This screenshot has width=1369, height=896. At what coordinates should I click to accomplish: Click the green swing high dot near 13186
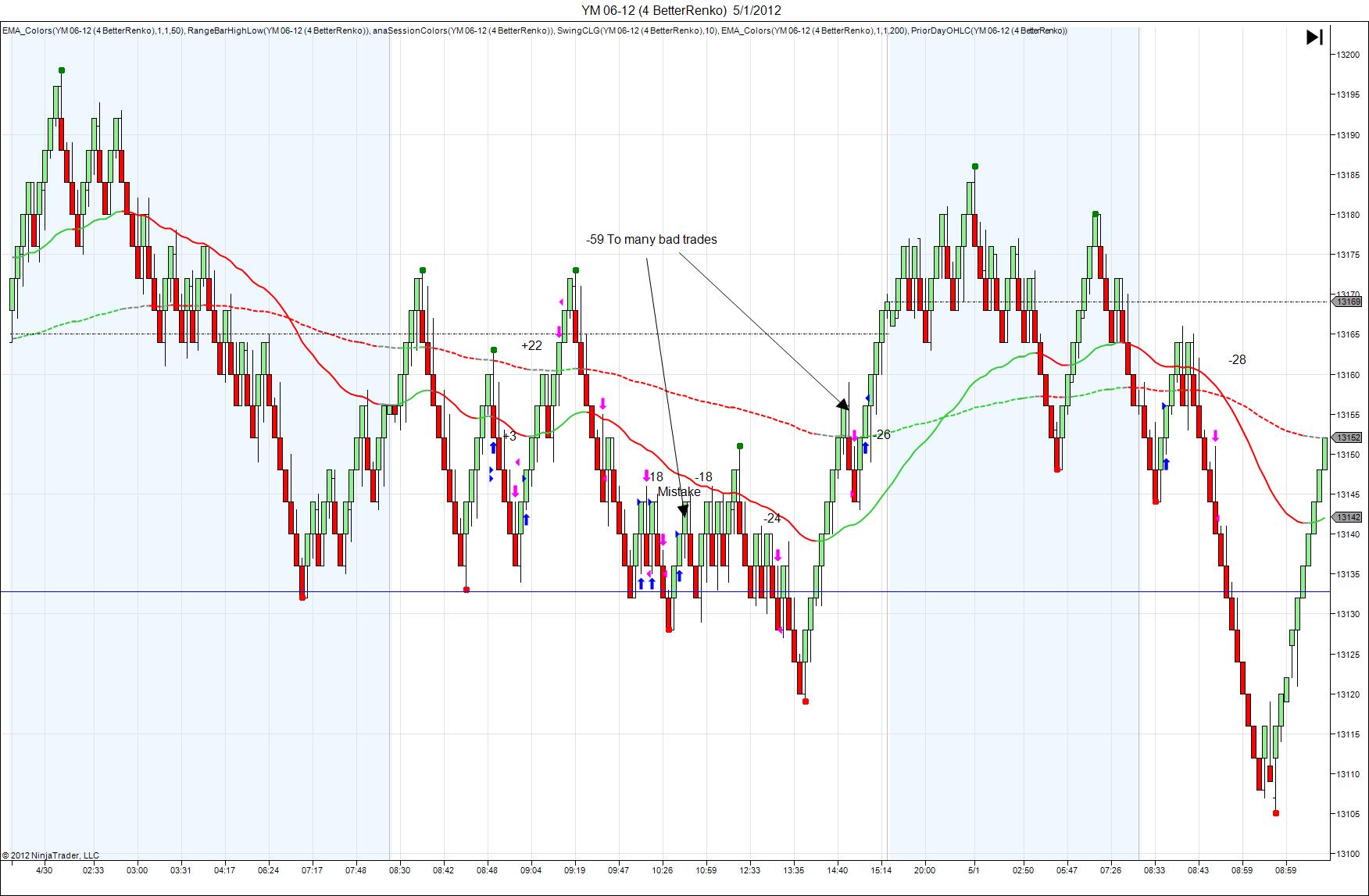click(975, 166)
